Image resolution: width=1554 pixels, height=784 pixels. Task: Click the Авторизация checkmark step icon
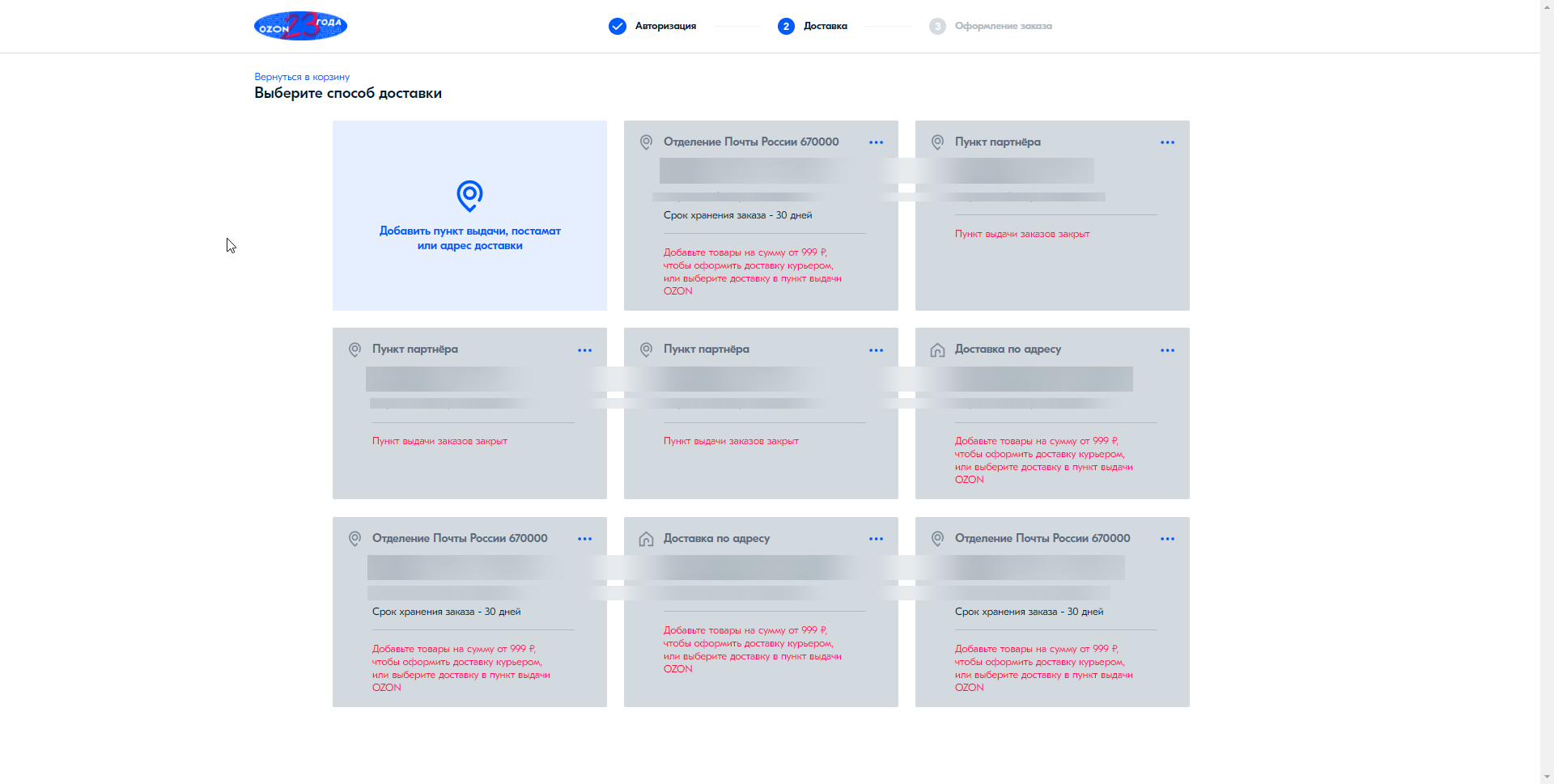pyautogui.click(x=618, y=26)
